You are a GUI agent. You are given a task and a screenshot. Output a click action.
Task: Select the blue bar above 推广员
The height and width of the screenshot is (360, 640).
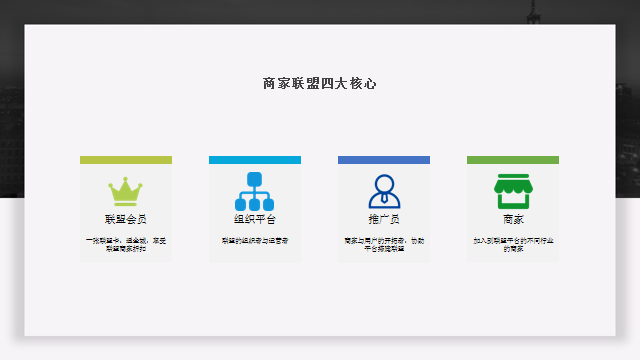coord(384,160)
